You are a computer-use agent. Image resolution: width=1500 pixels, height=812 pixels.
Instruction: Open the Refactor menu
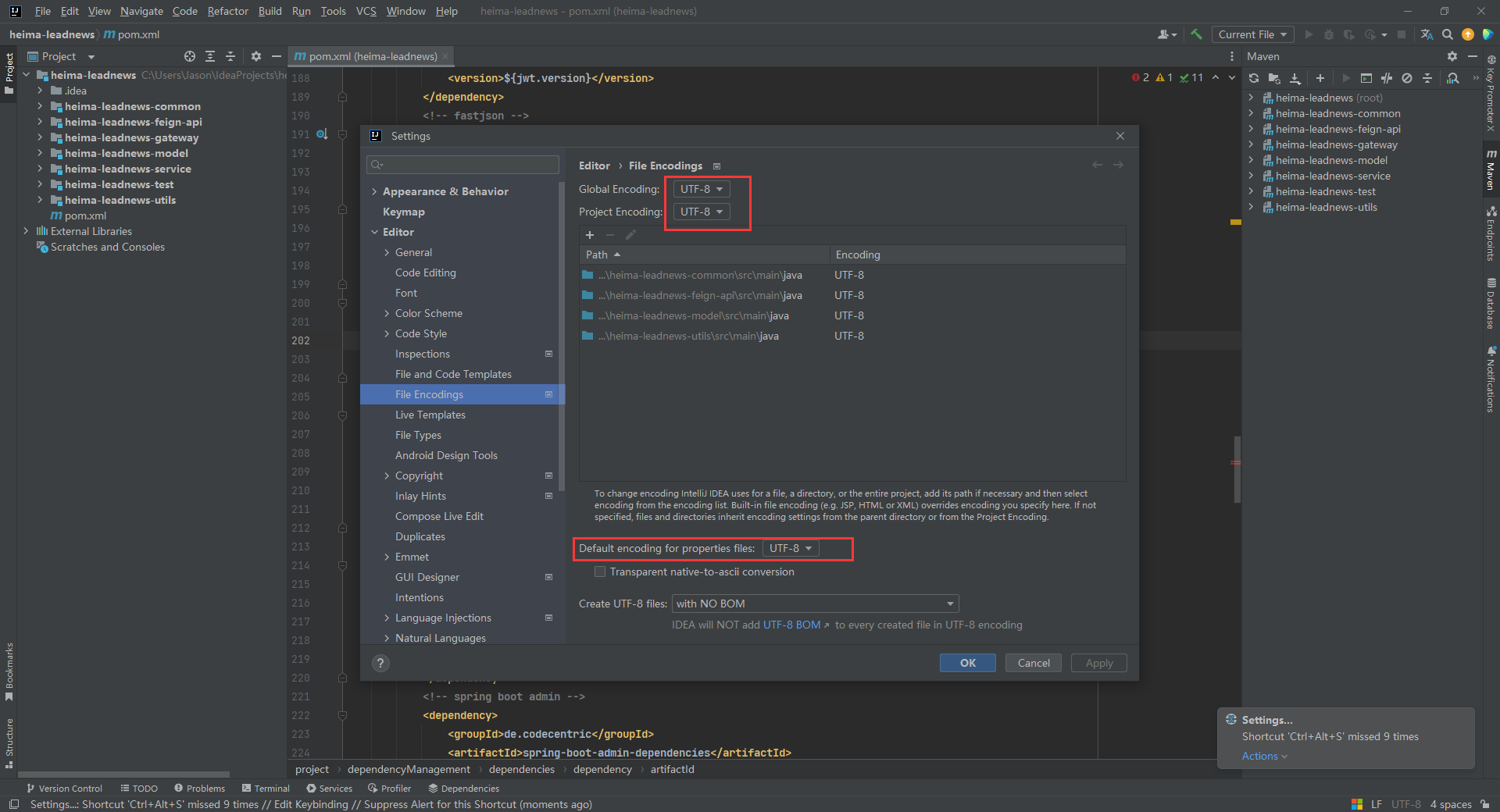[x=227, y=11]
